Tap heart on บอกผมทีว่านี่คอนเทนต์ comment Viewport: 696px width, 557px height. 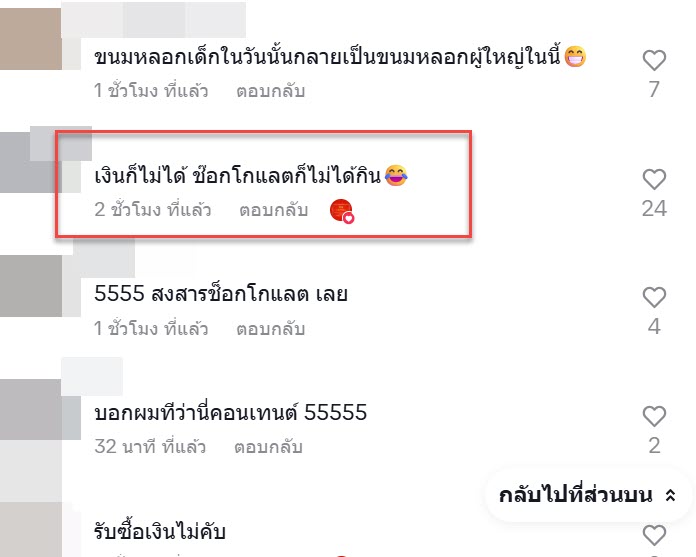654,416
